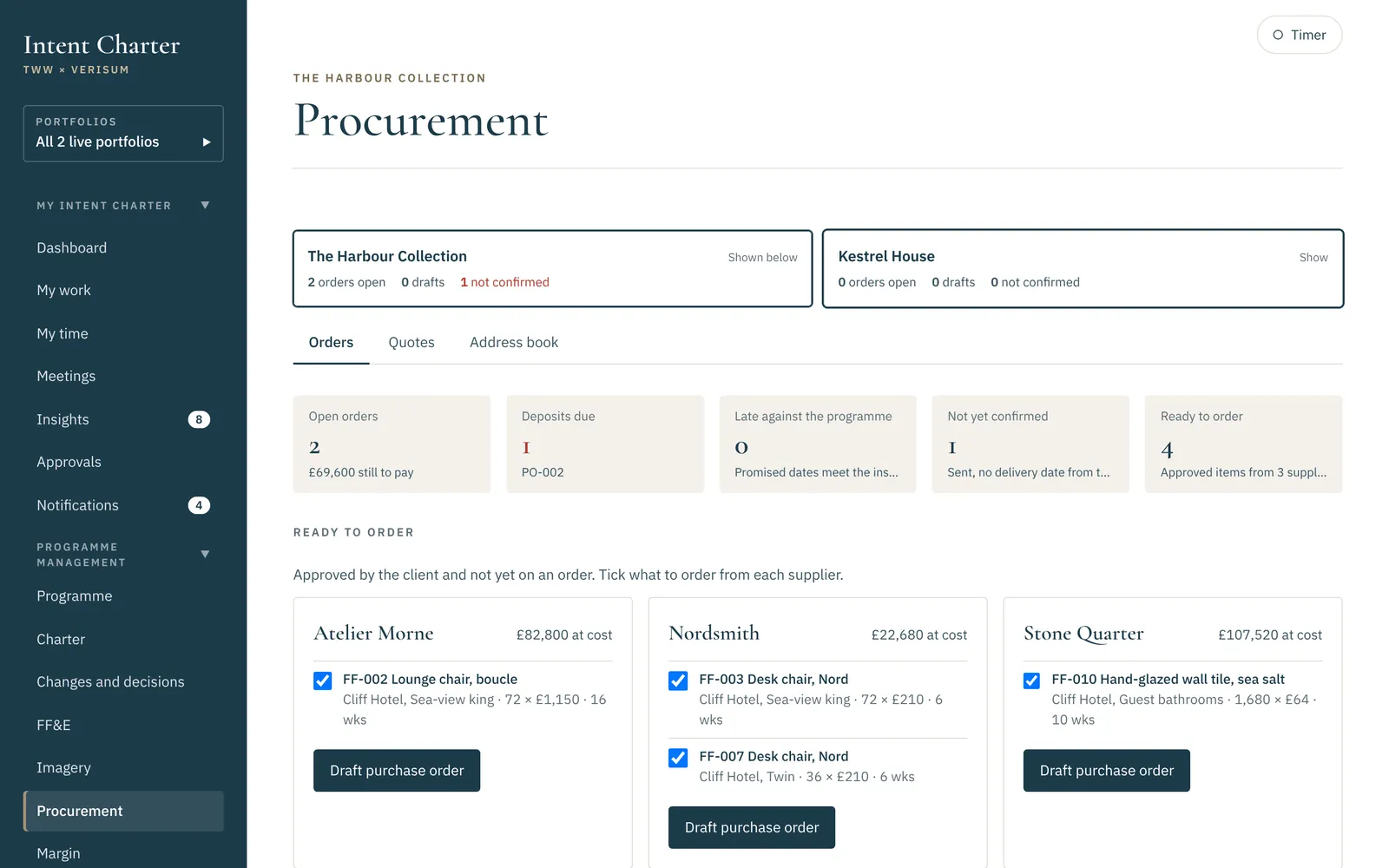Draft purchase order for Atelier Morne
This screenshot has height=868, width=1389.
pyautogui.click(x=397, y=771)
